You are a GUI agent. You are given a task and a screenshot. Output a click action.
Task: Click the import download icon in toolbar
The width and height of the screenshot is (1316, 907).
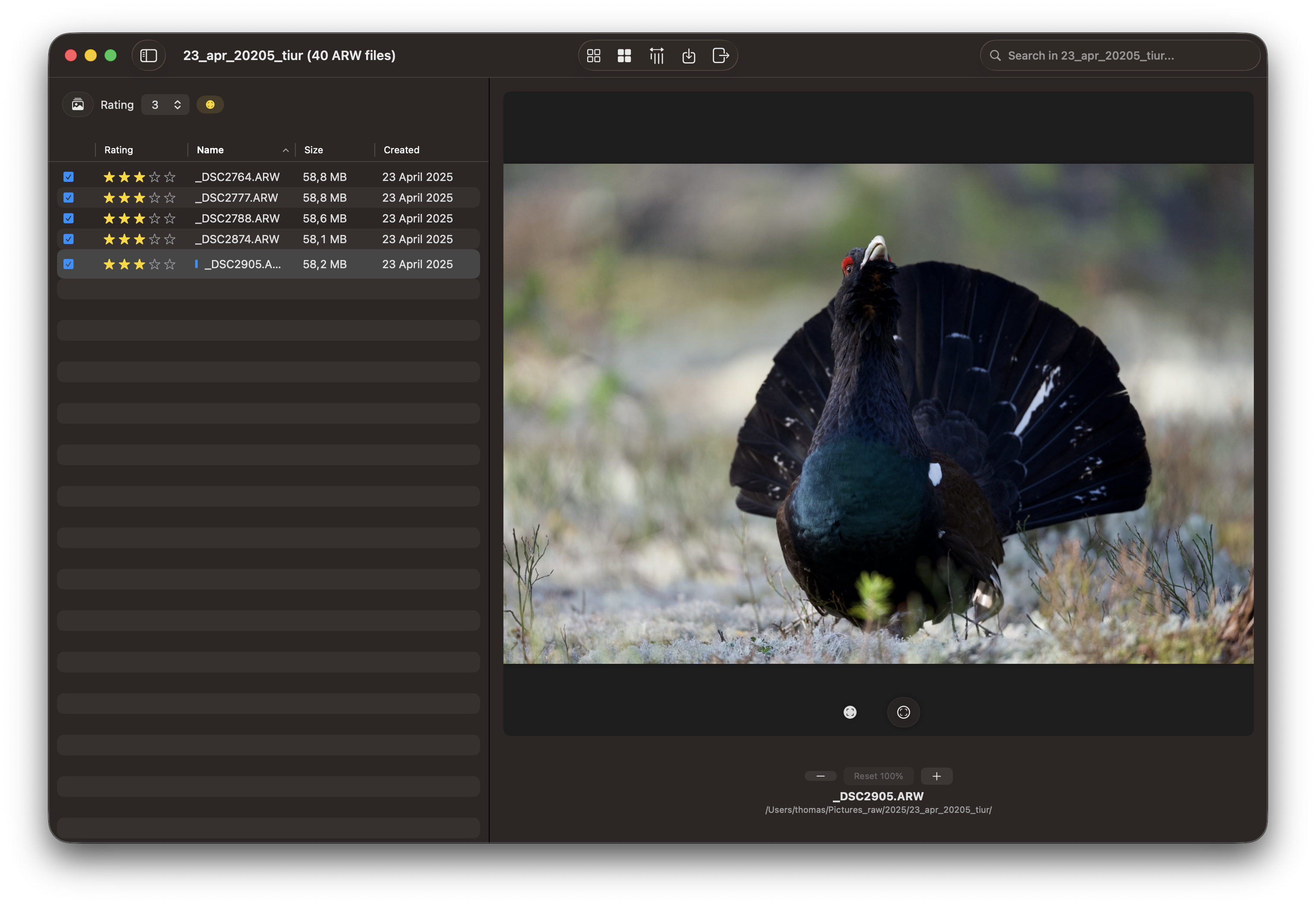tap(688, 56)
